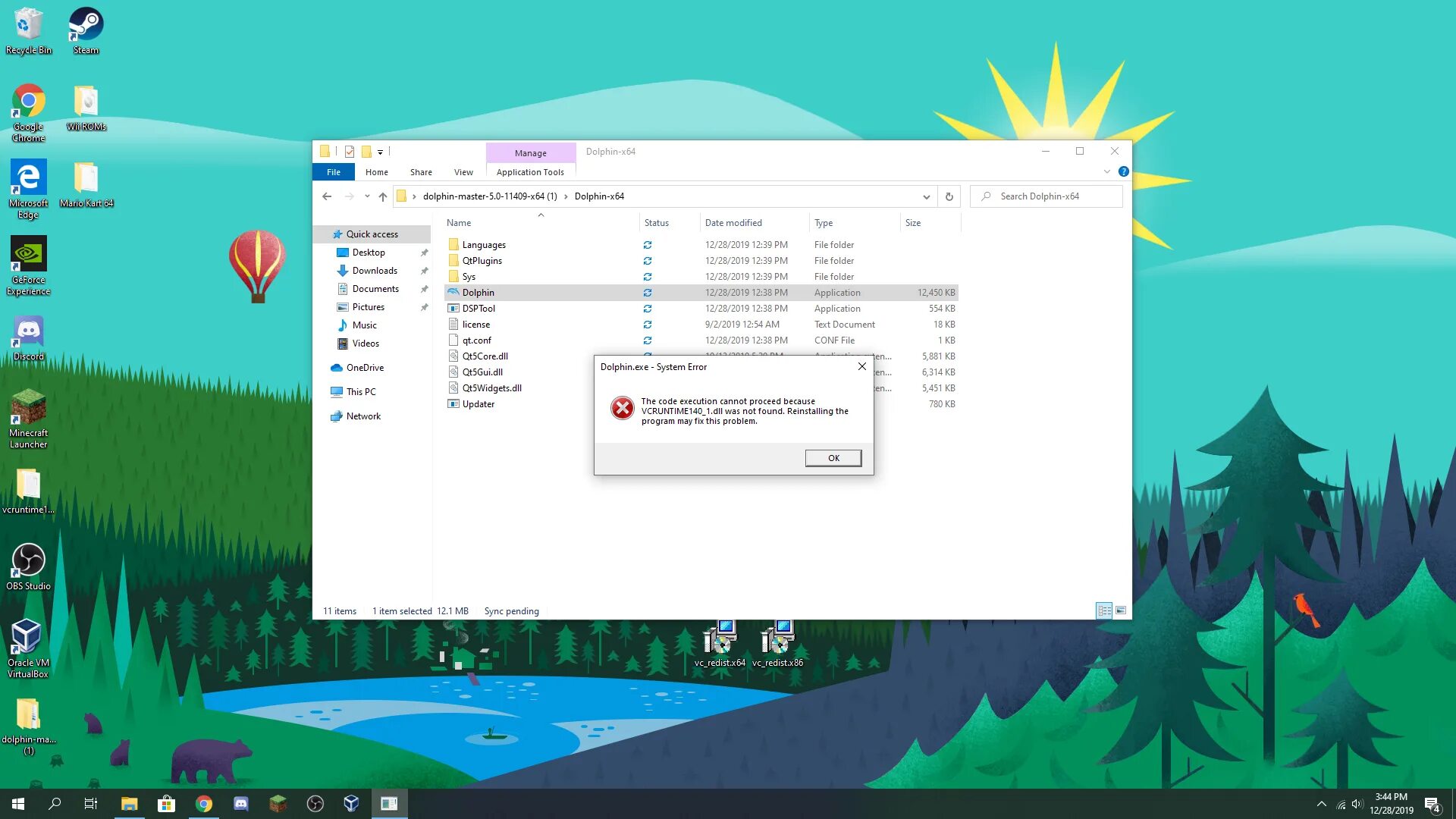Open the Wii ROMs desktop folder
This screenshot has height=819, width=1456.
86,108
